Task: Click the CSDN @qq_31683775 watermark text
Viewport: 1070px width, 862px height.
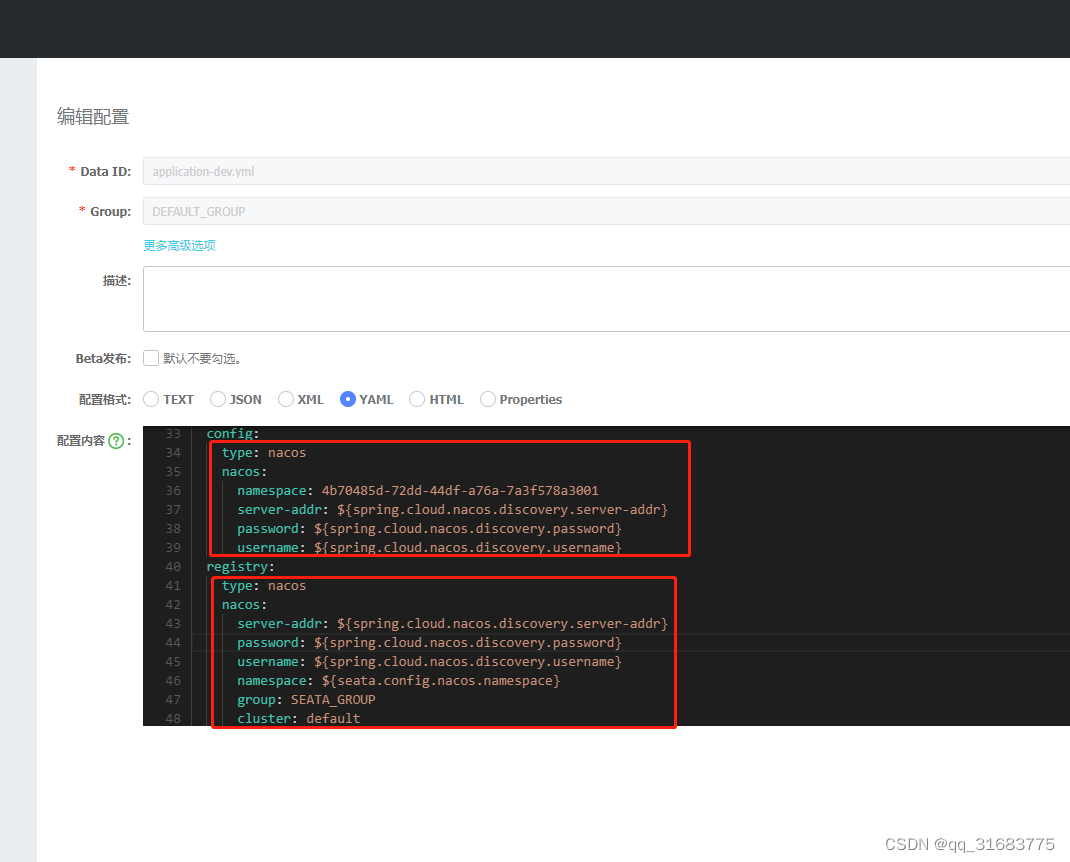Action: point(968,843)
